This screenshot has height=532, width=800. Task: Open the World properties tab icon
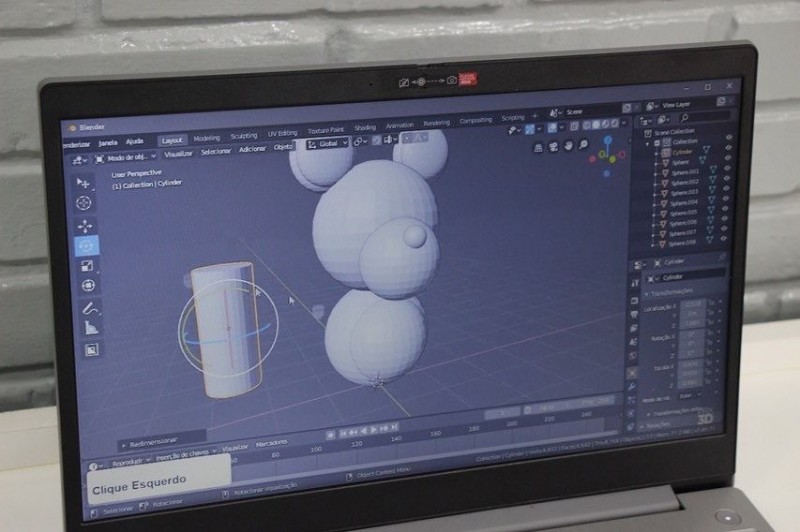pos(633,356)
